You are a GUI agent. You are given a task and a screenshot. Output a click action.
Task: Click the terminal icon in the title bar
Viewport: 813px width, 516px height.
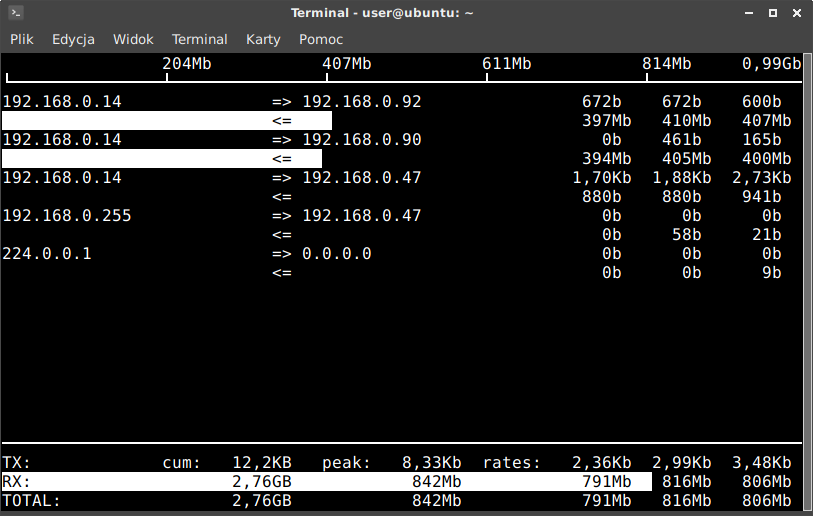tap(15, 13)
